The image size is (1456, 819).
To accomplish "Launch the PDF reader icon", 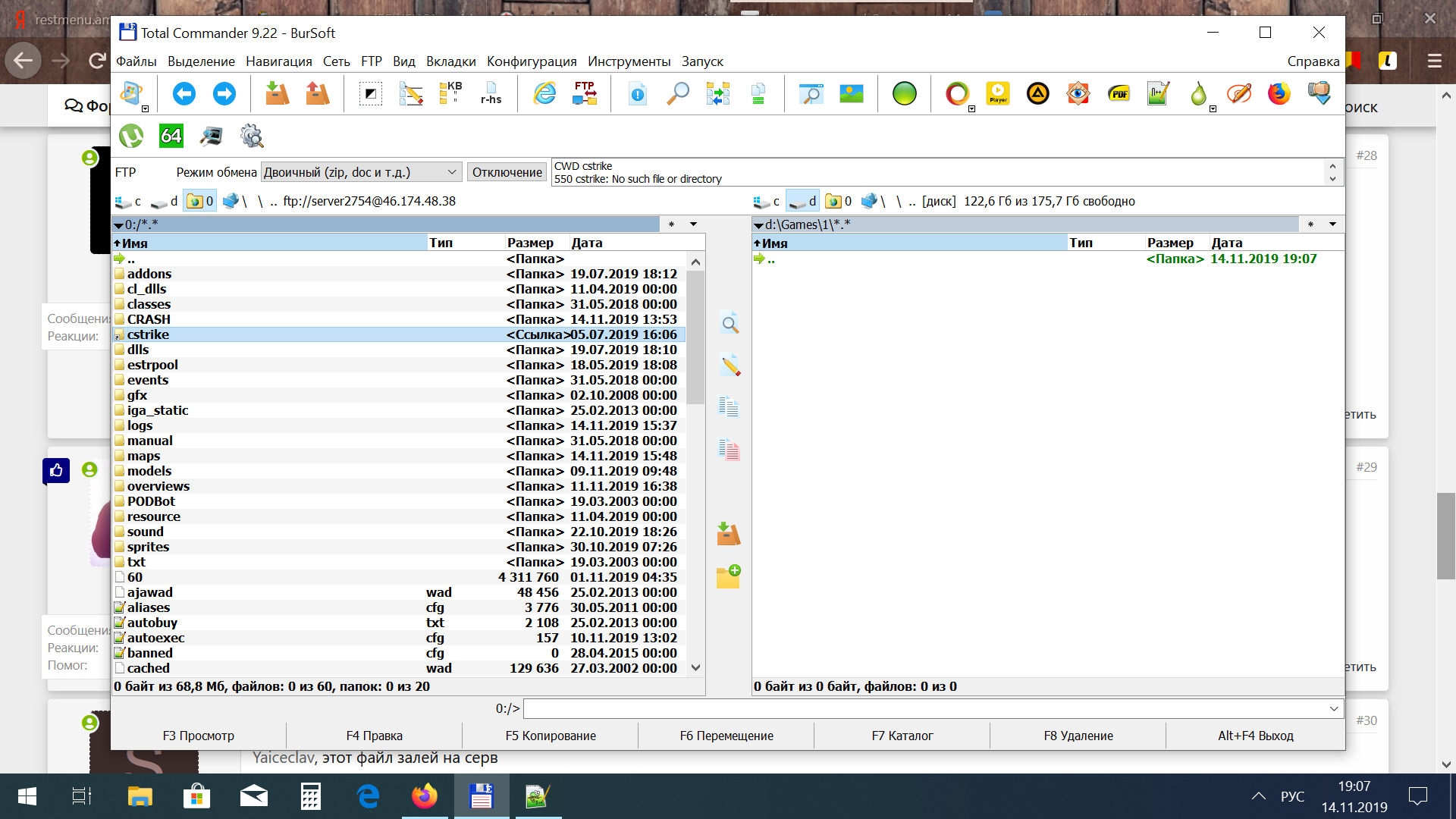I will pyautogui.click(x=1119, y=94).
